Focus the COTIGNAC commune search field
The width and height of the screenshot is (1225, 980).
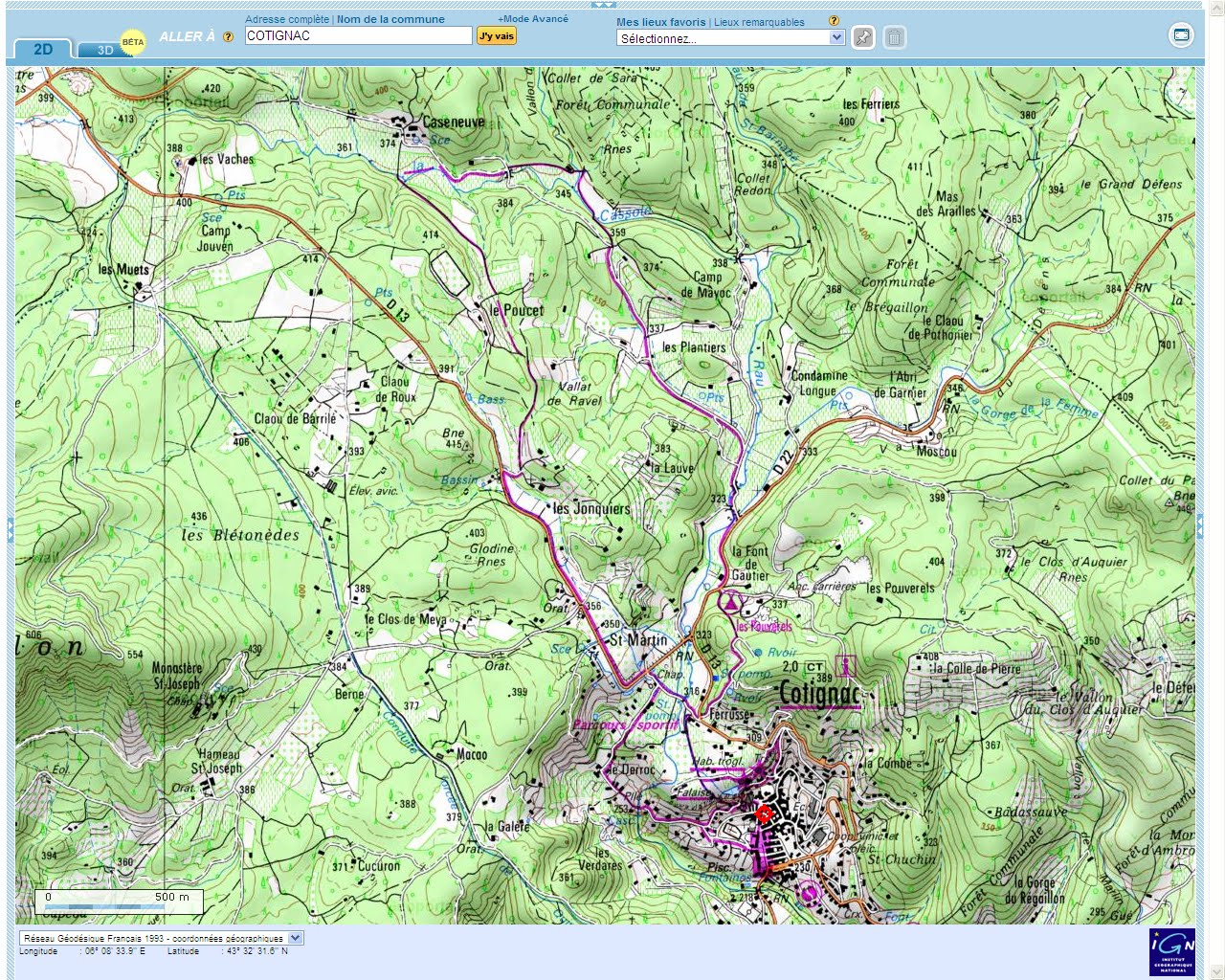(359, 35)
